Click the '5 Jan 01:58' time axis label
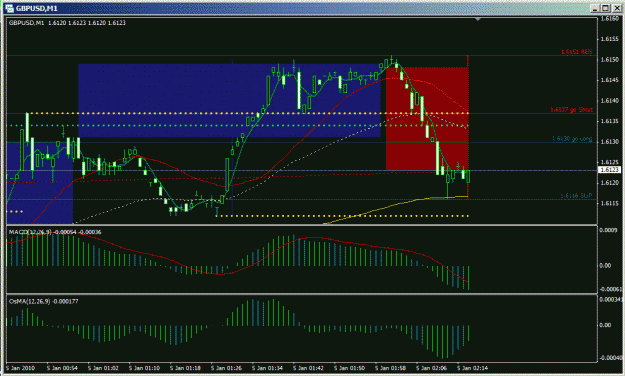Screen dimensions: 625x376 pos(391,368)
